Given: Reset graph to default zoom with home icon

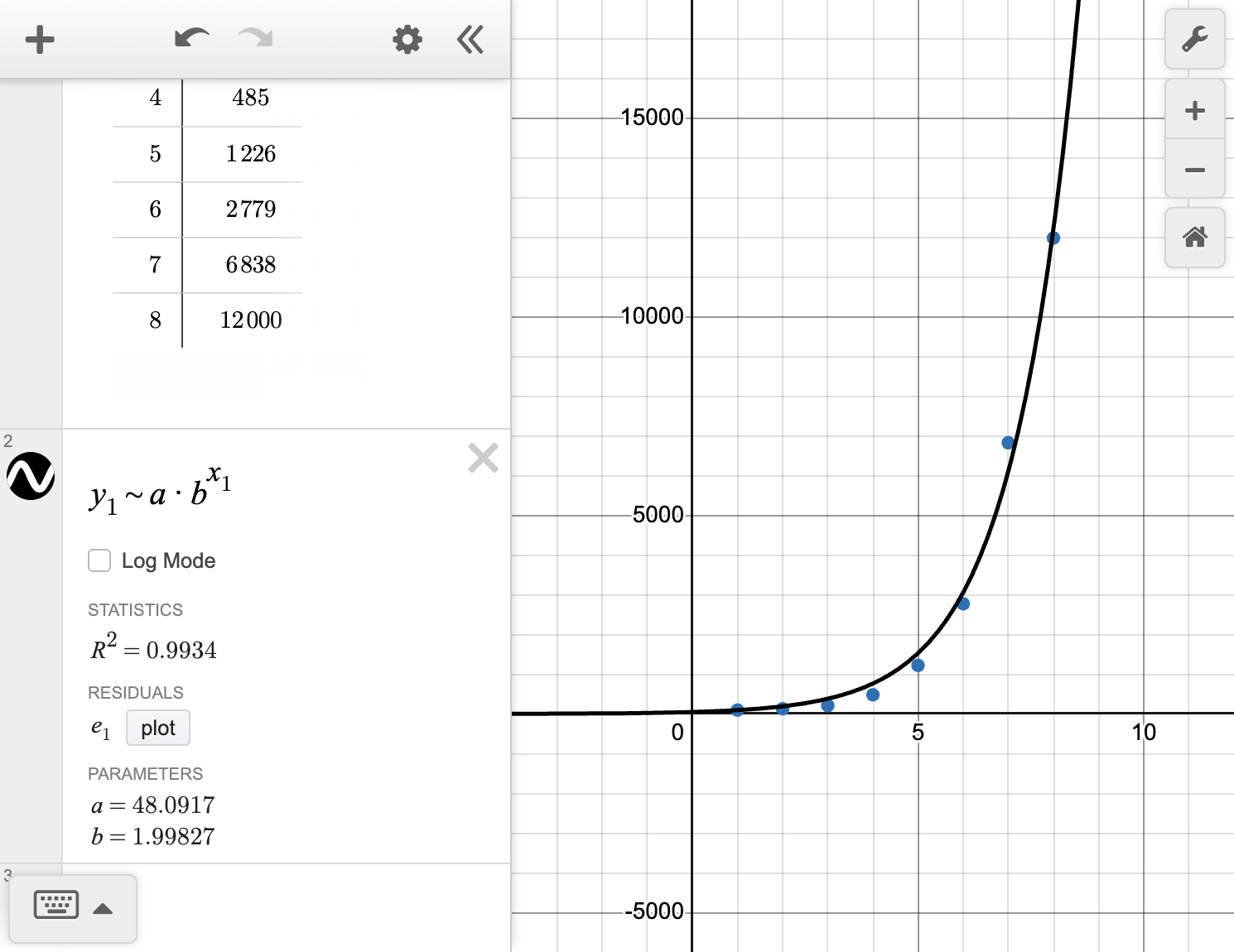Looking at the screenshot, I should point(1195,238).
